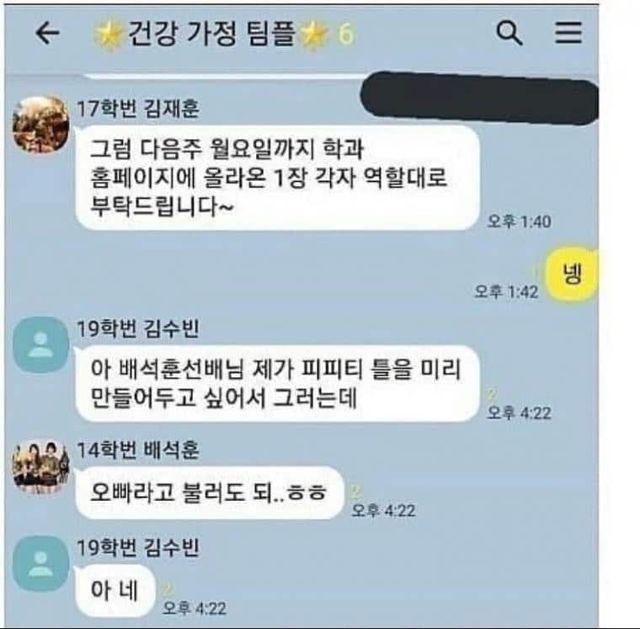The image size is (640, 629).
Task: Tap the first 19학번 김수빈 name label
Action: tap(138, 329)
